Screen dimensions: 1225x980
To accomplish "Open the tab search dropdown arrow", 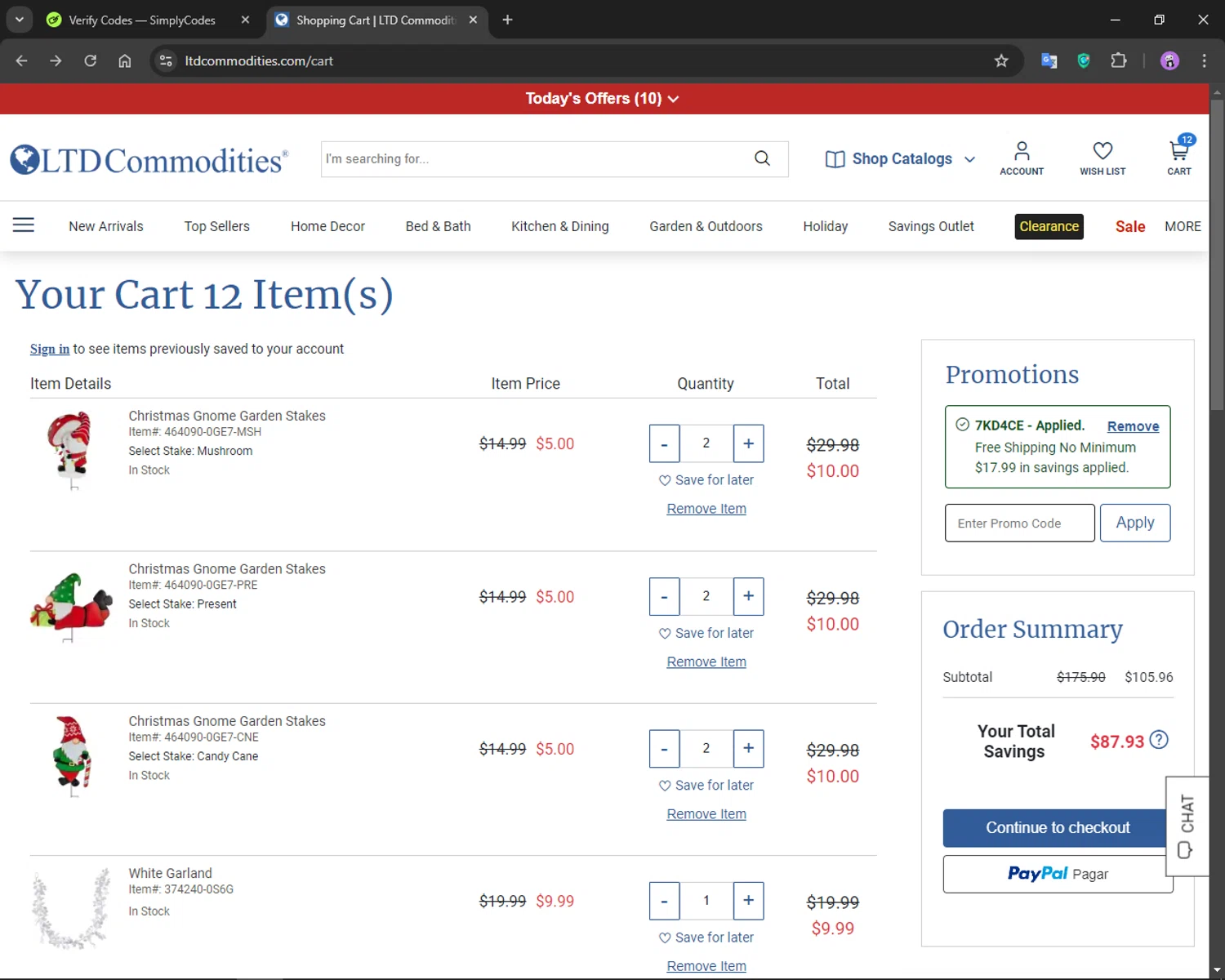I will pos(19,20).
